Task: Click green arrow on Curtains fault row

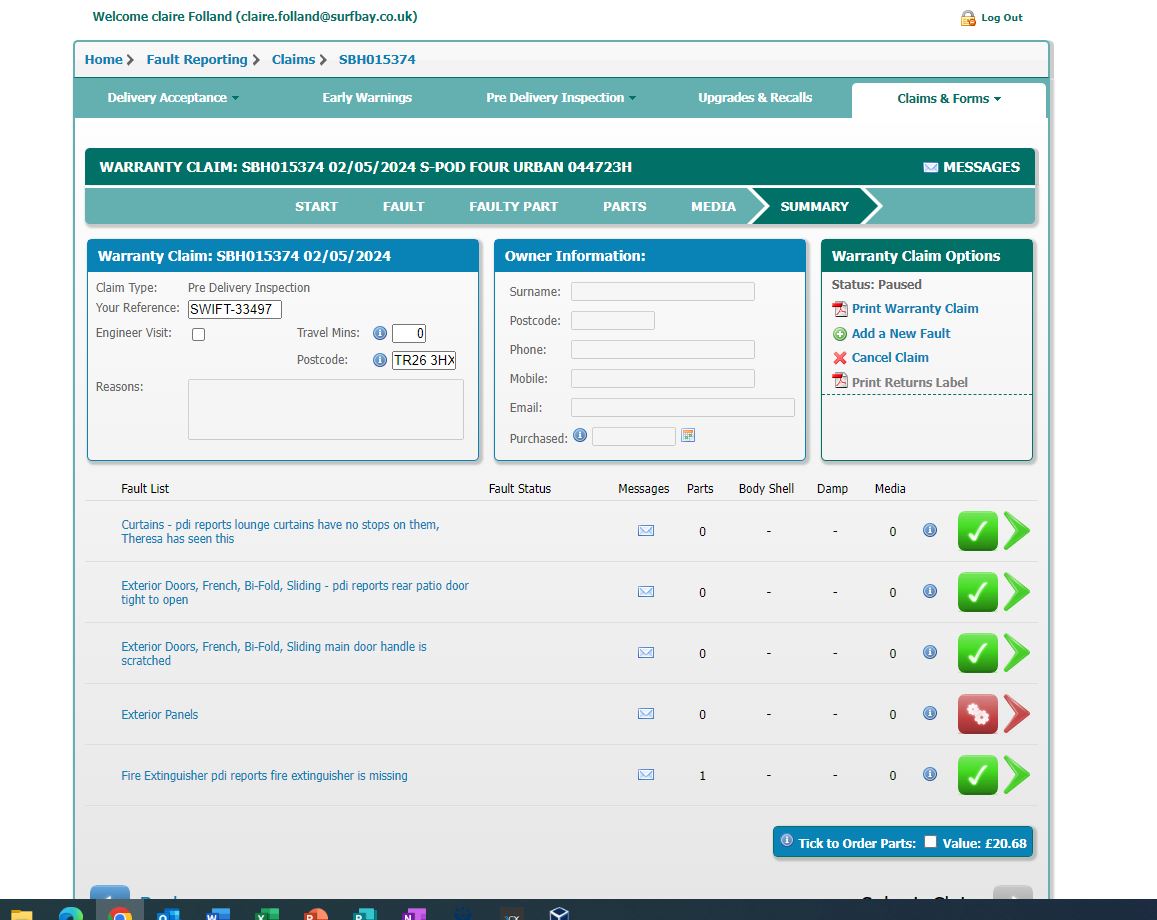Action: [1016, 531]
